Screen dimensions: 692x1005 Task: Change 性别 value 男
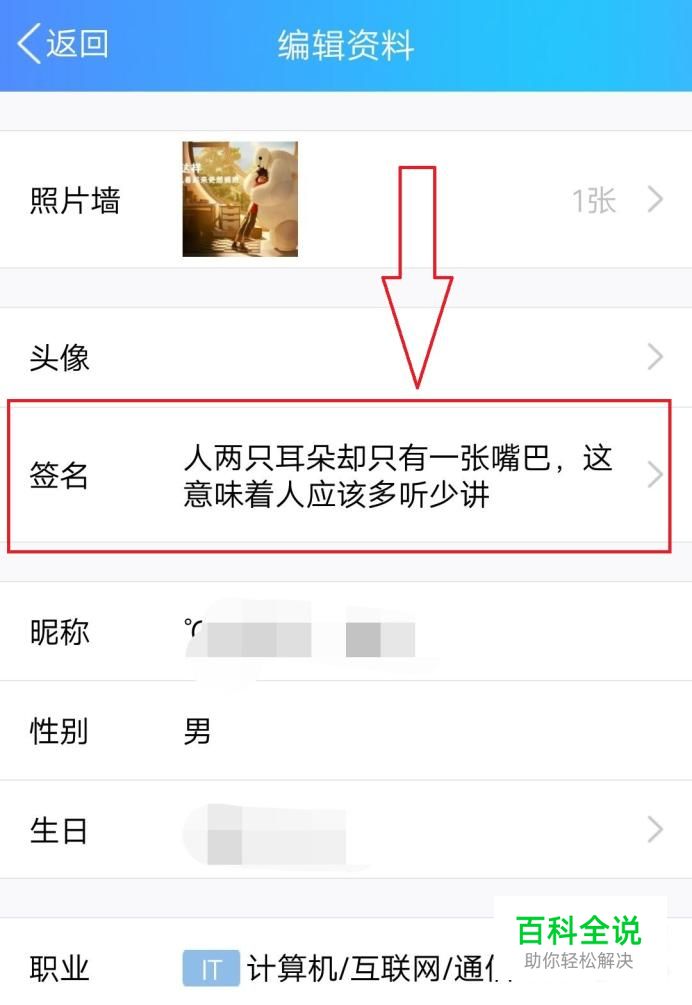tap(197, 731)
